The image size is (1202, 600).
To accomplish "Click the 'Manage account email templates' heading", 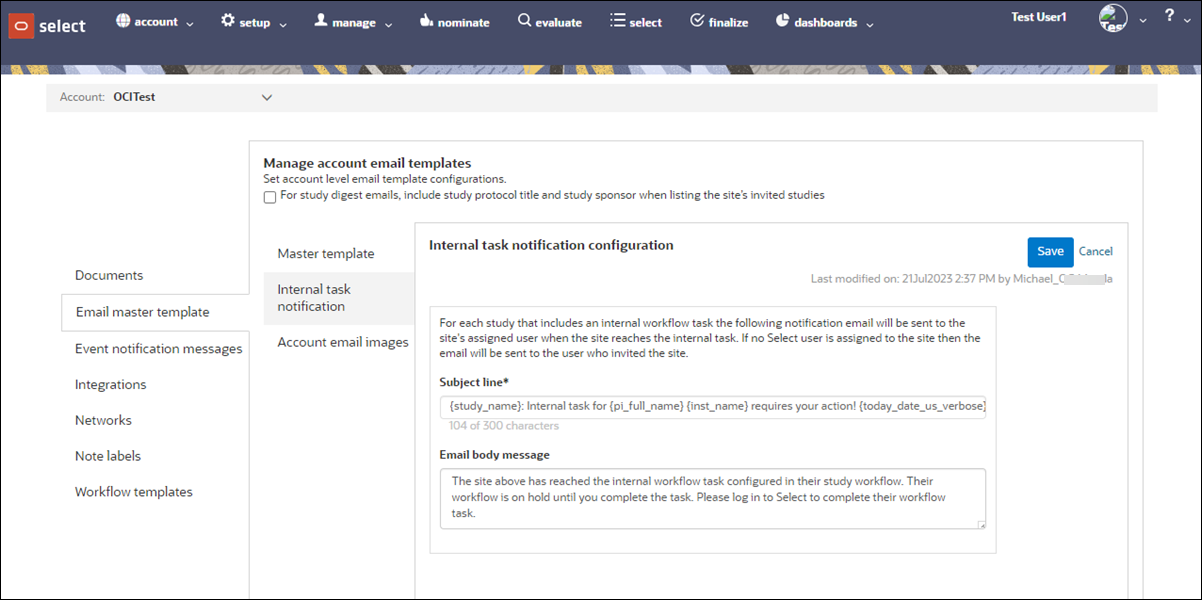I will (x=367, y=163).
